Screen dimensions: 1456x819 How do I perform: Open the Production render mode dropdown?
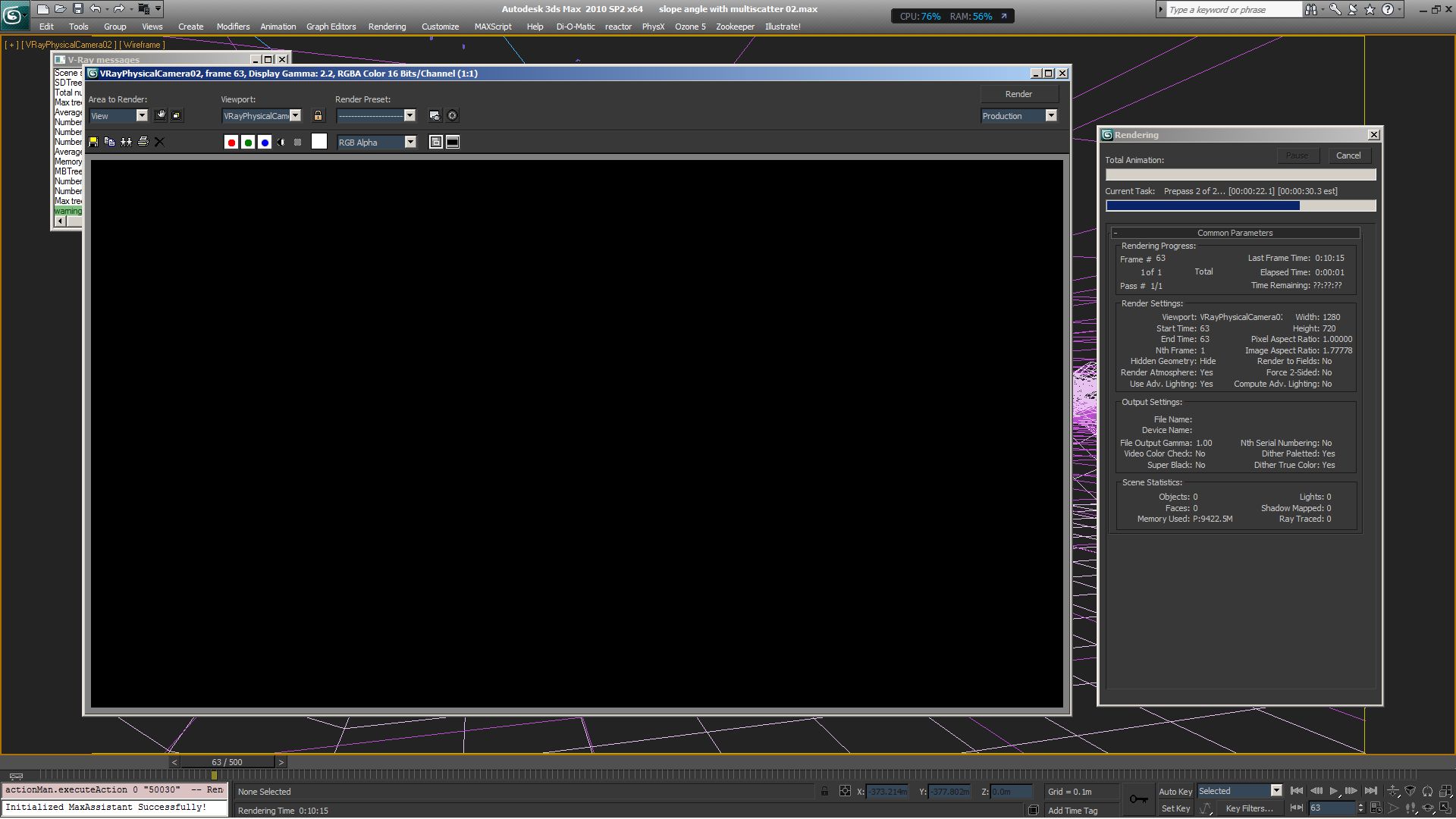(x=1050, y=115)
